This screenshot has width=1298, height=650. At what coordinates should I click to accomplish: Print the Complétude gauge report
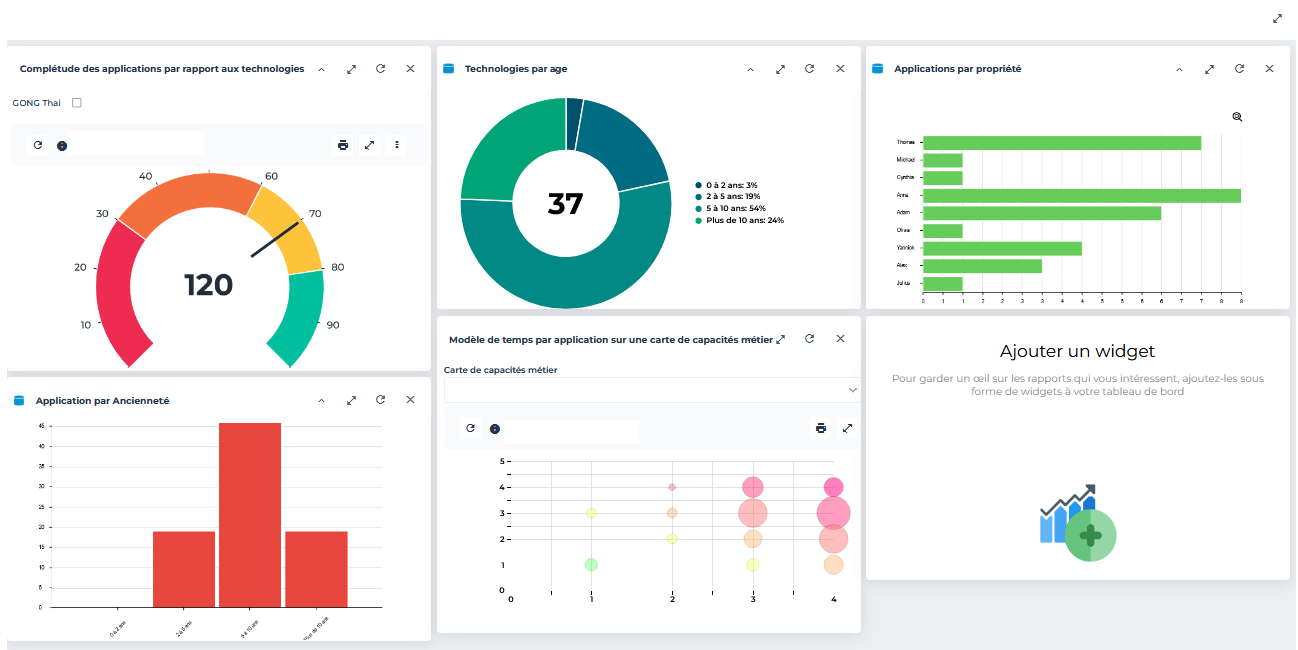click(343, 145)
